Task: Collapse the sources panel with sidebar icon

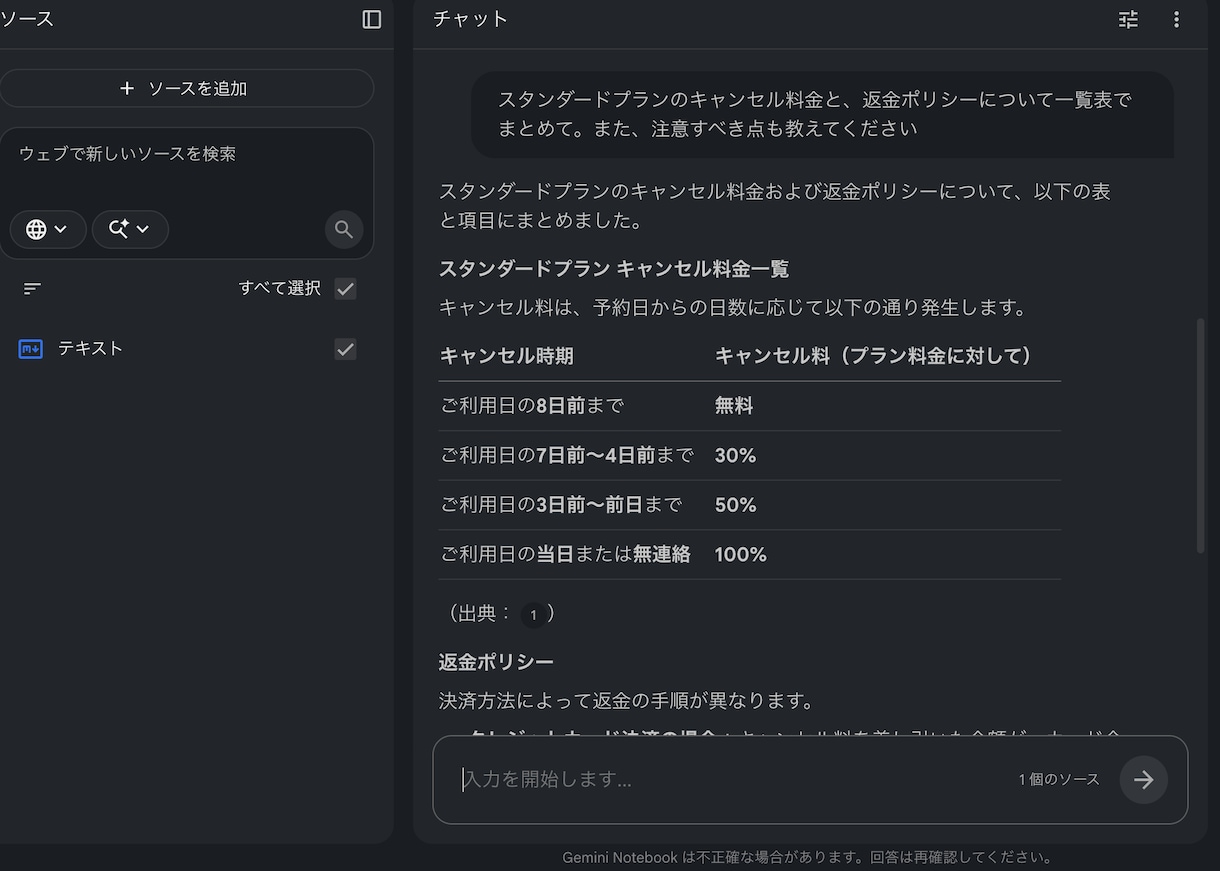Action: click(372, 20)
